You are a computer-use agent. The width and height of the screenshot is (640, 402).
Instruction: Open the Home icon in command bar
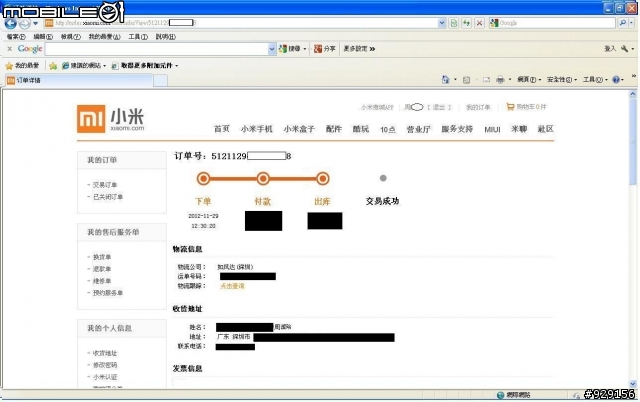[x=445, y=80]
